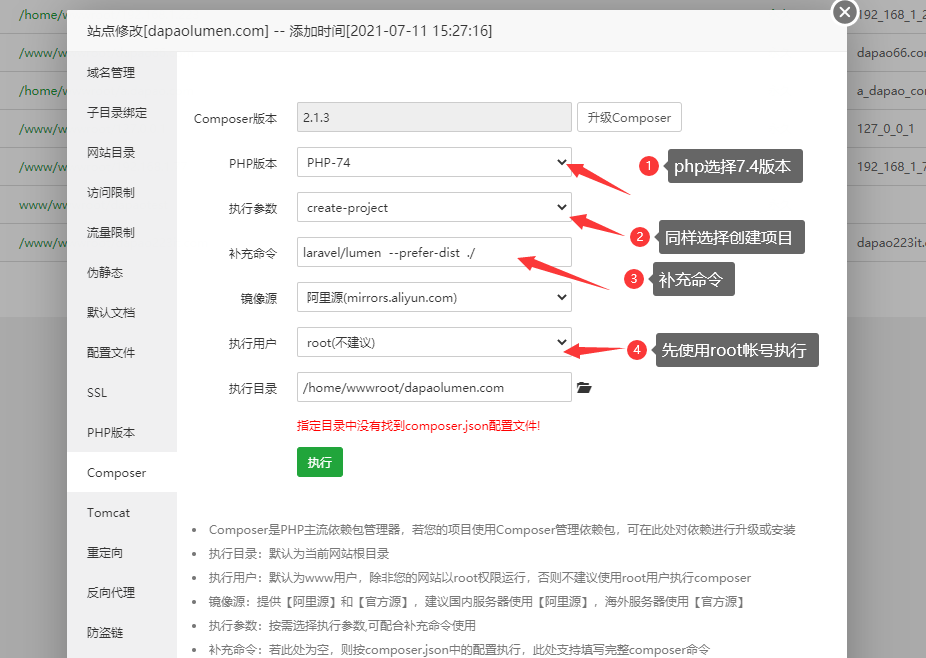Select the 子目录绑定 sidebar tab
This screenshot has width=926, height=658.
(122, 112)
